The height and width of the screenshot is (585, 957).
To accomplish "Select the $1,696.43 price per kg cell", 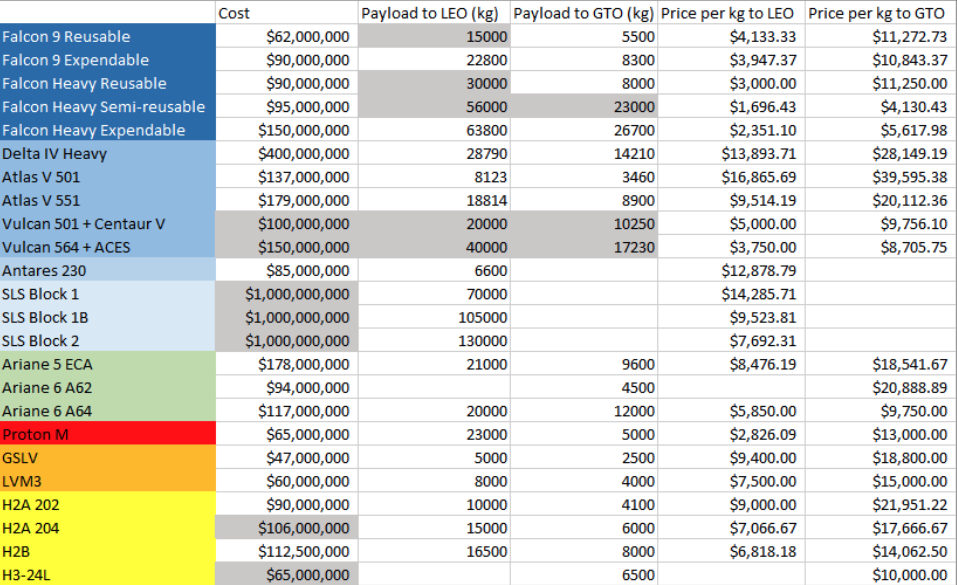I will 732,107.
